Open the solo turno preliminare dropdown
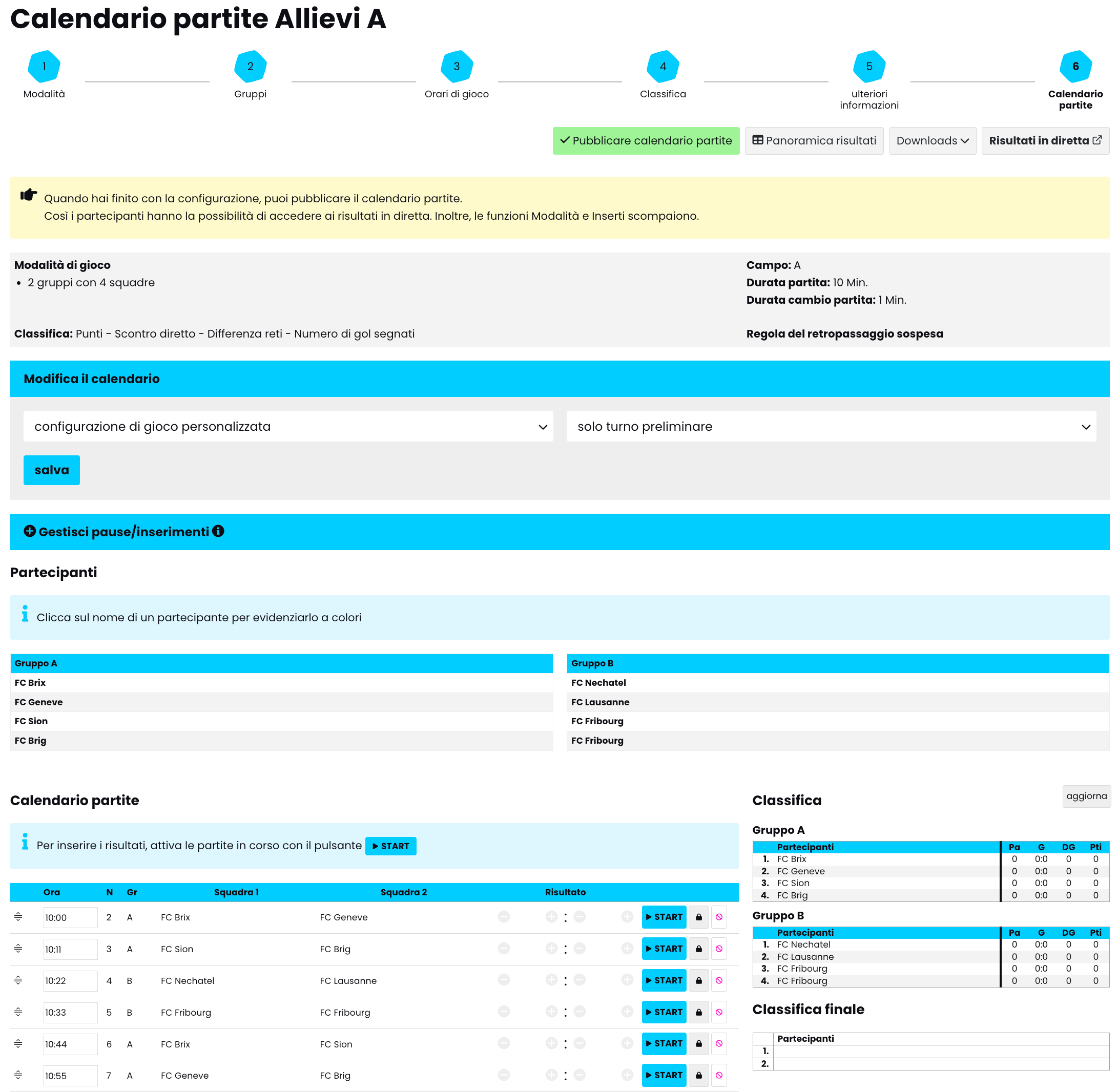The height and width of the screenshot is (1092, 1118). (831, 426)
